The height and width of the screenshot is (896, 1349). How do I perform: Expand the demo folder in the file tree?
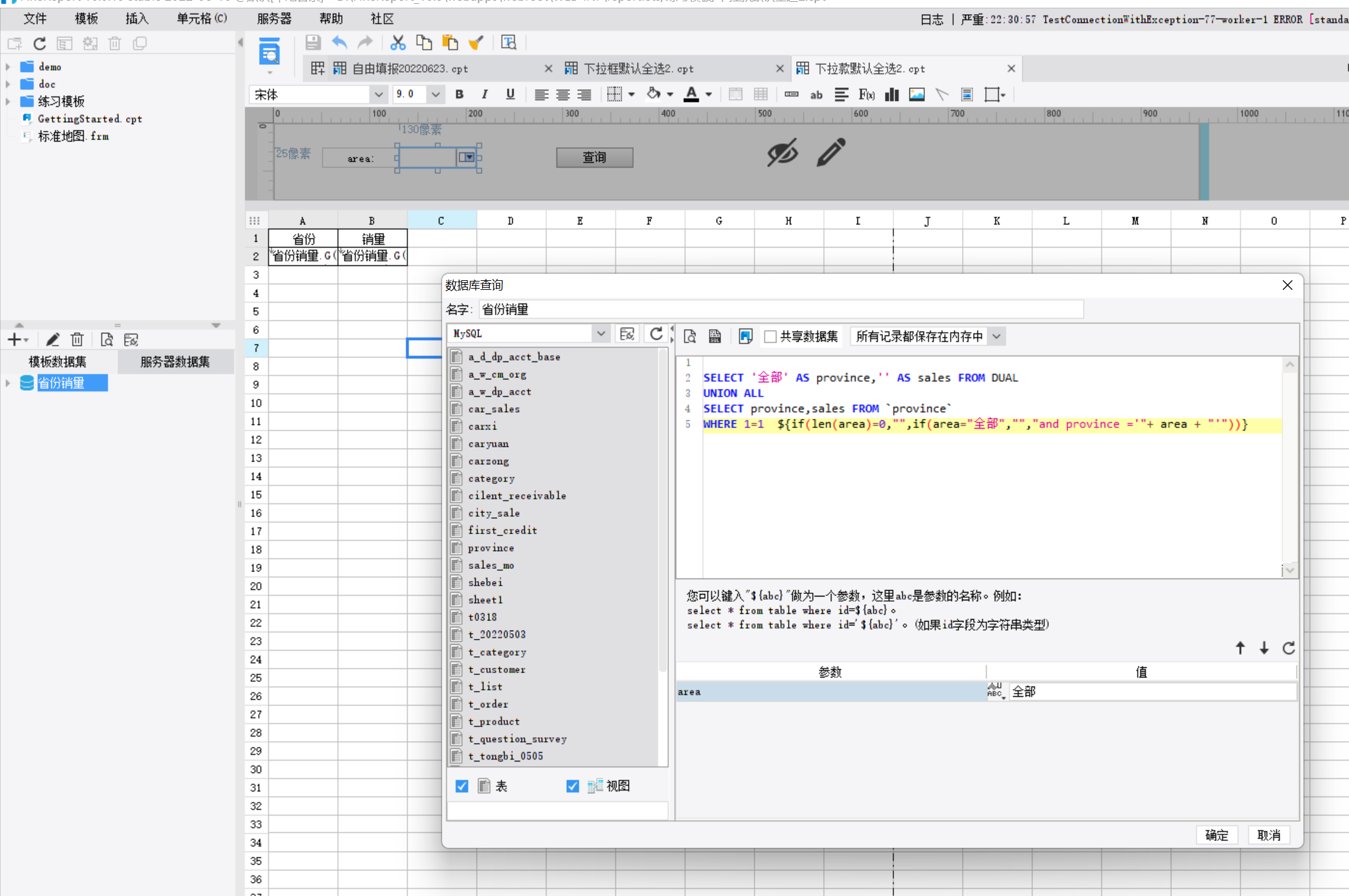[8, 66]
